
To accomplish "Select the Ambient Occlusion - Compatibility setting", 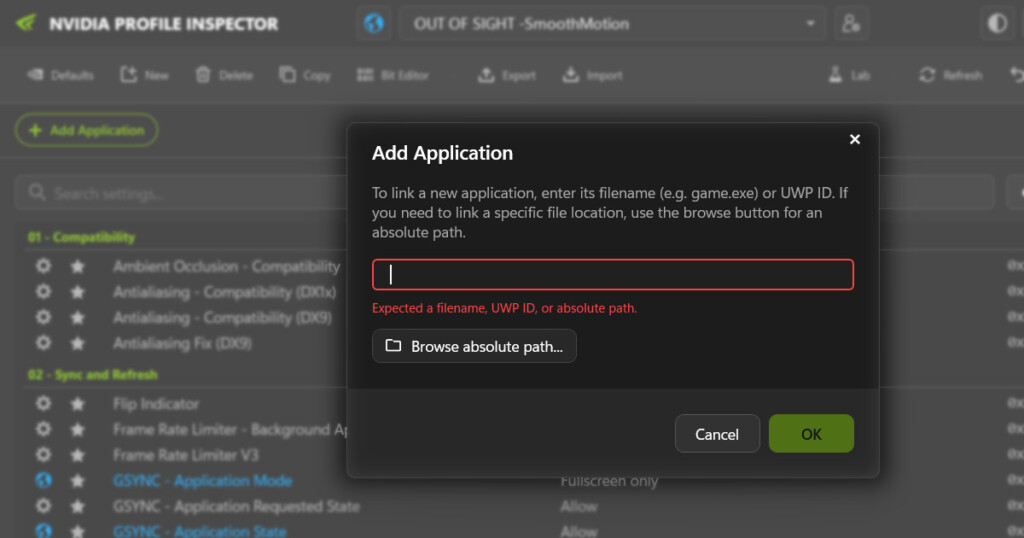I will coord(227,266).
